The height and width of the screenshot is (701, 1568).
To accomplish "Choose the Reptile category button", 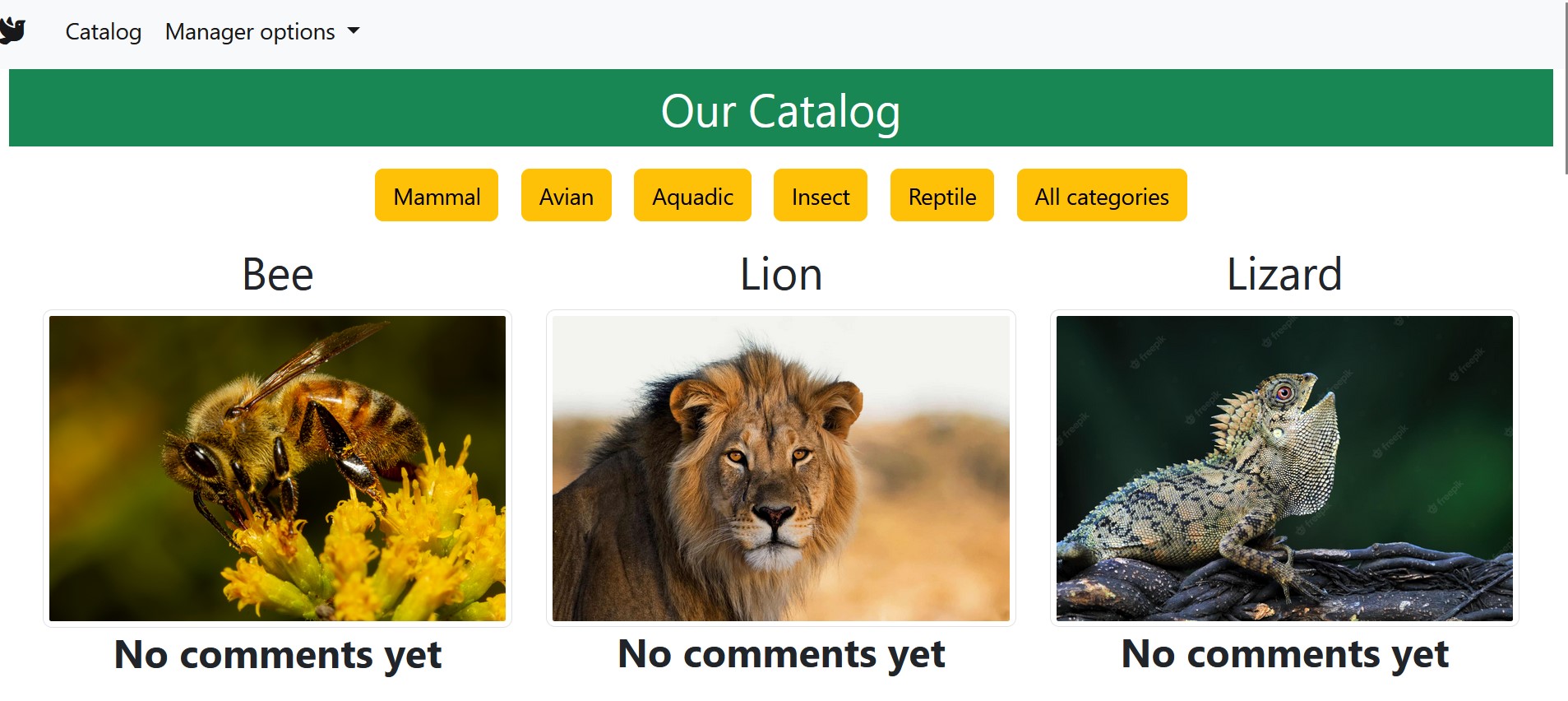I will [941, 196].
